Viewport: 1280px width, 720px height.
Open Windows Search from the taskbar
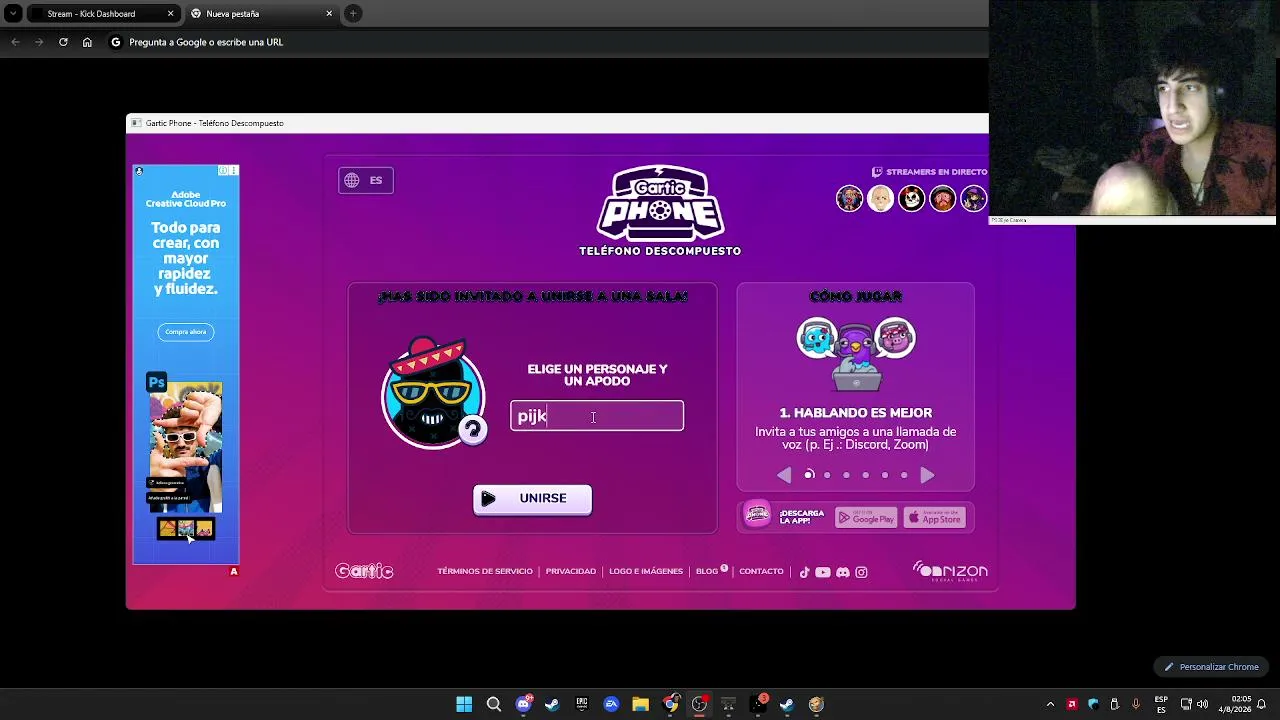pos(494,704)
